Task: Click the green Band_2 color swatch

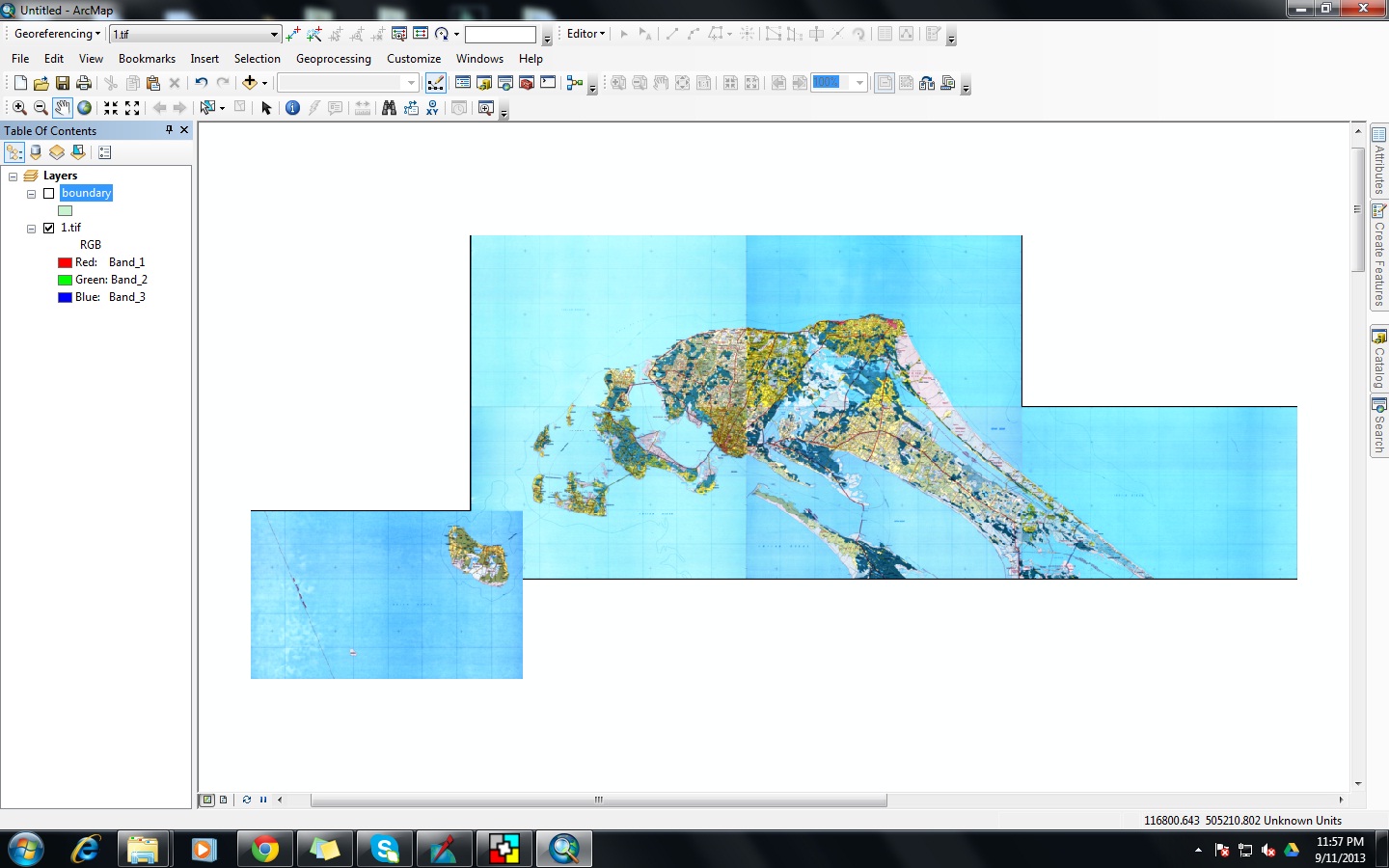Action: pos(65,280)
